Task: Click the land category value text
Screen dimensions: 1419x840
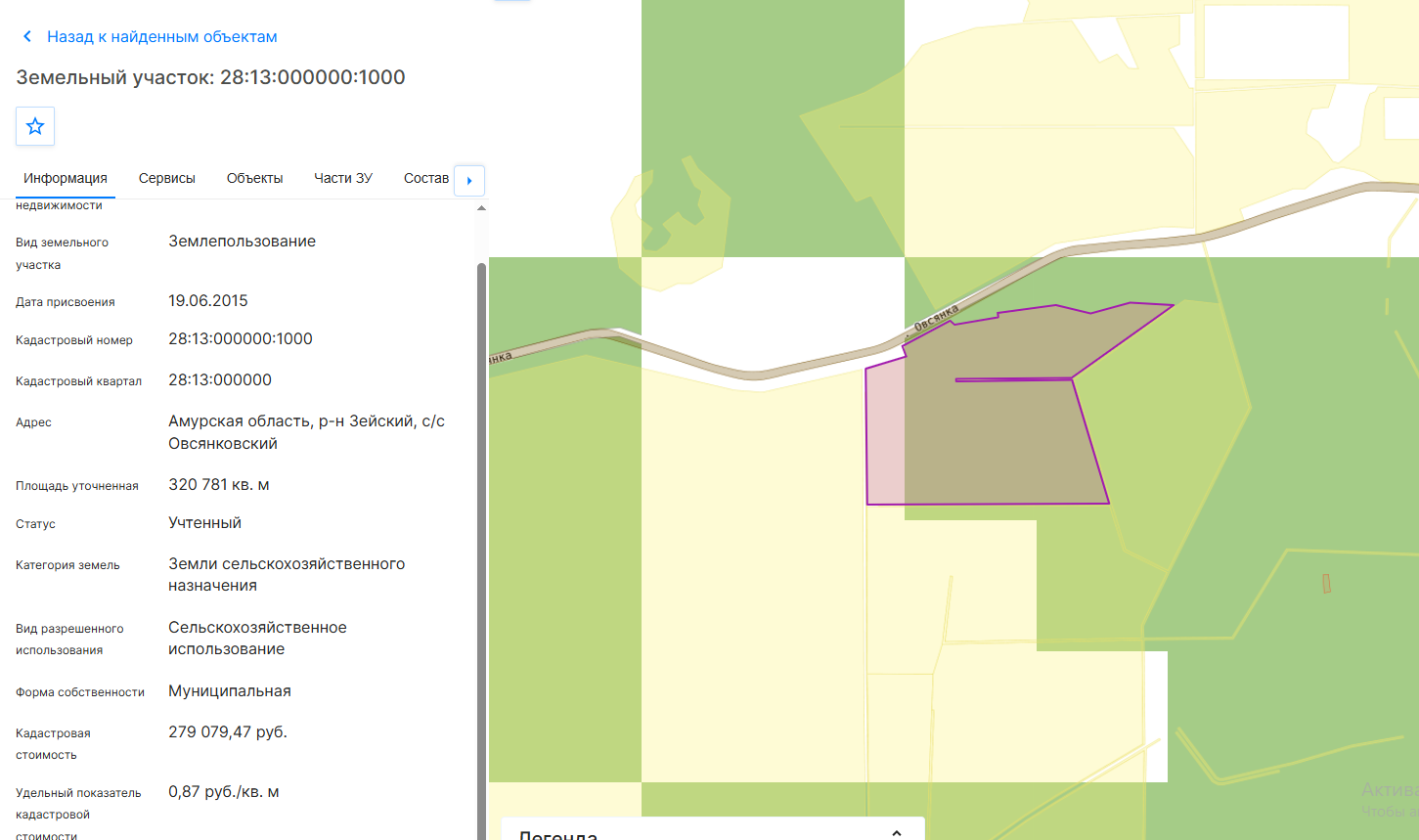Action: (287, 575)
